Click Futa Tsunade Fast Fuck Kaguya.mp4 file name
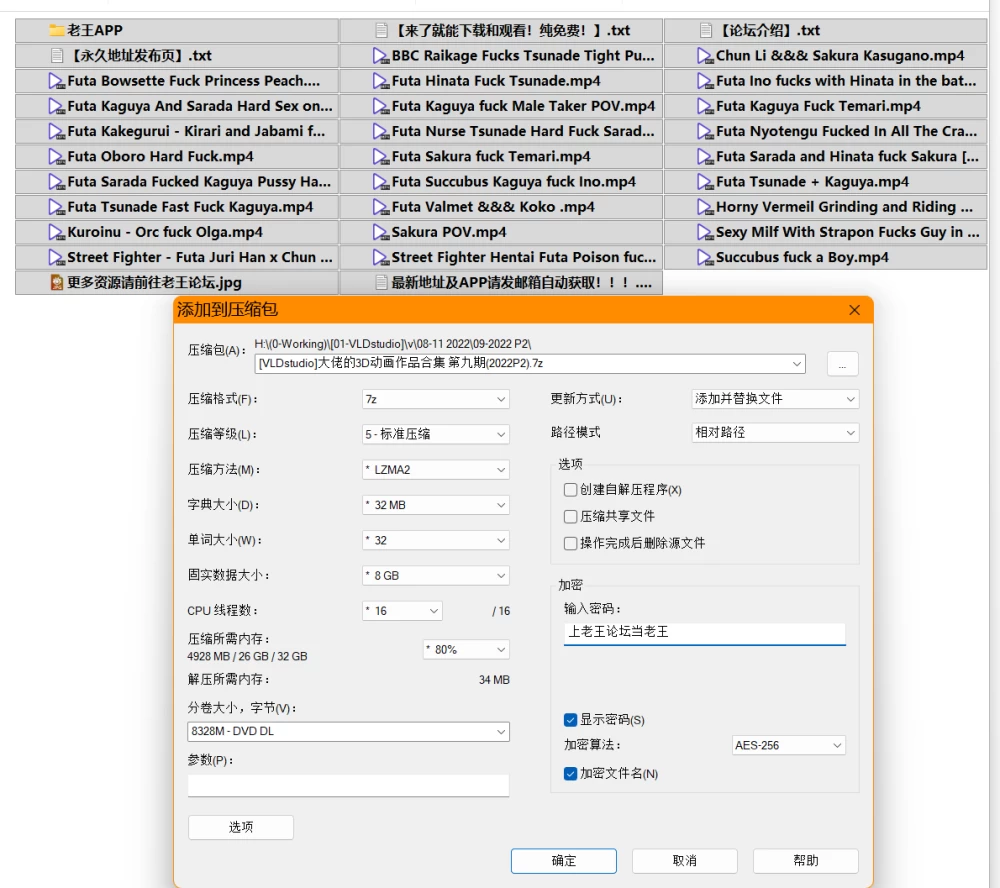This screenshot has width=1000, height=888. point(190,207)
